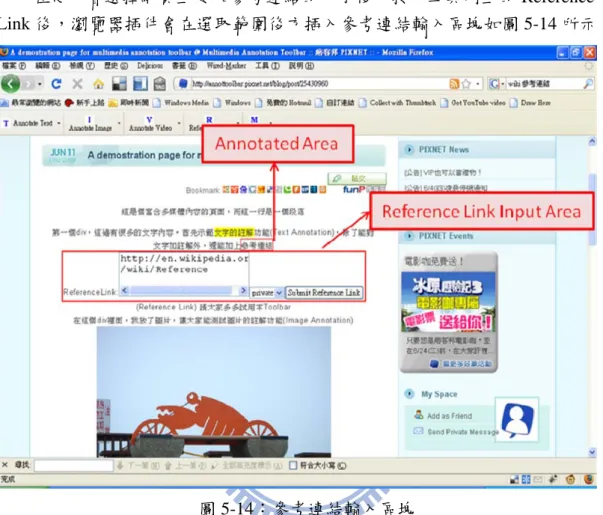Image resolution: width=603 pixels, height=515 pixels.
Task: Click the orange lobster sculpture photo
Action: click(213, 392)
